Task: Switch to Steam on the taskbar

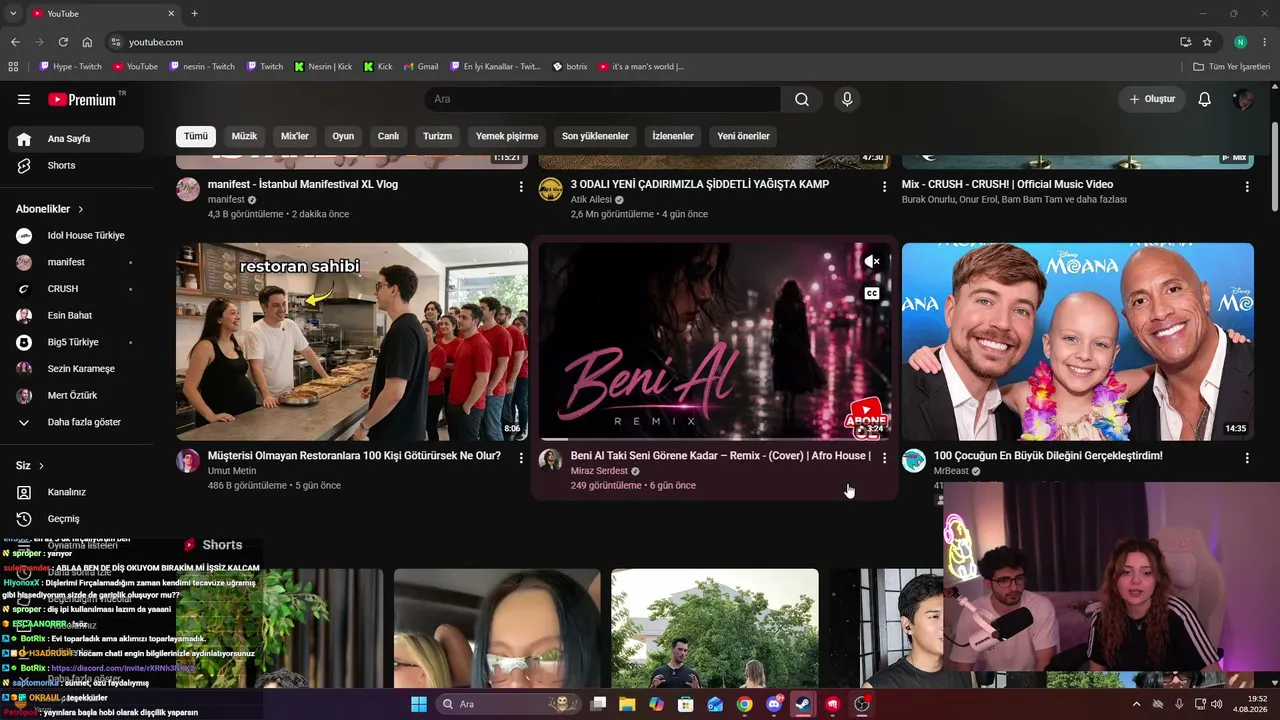Action: coord(803,704)
